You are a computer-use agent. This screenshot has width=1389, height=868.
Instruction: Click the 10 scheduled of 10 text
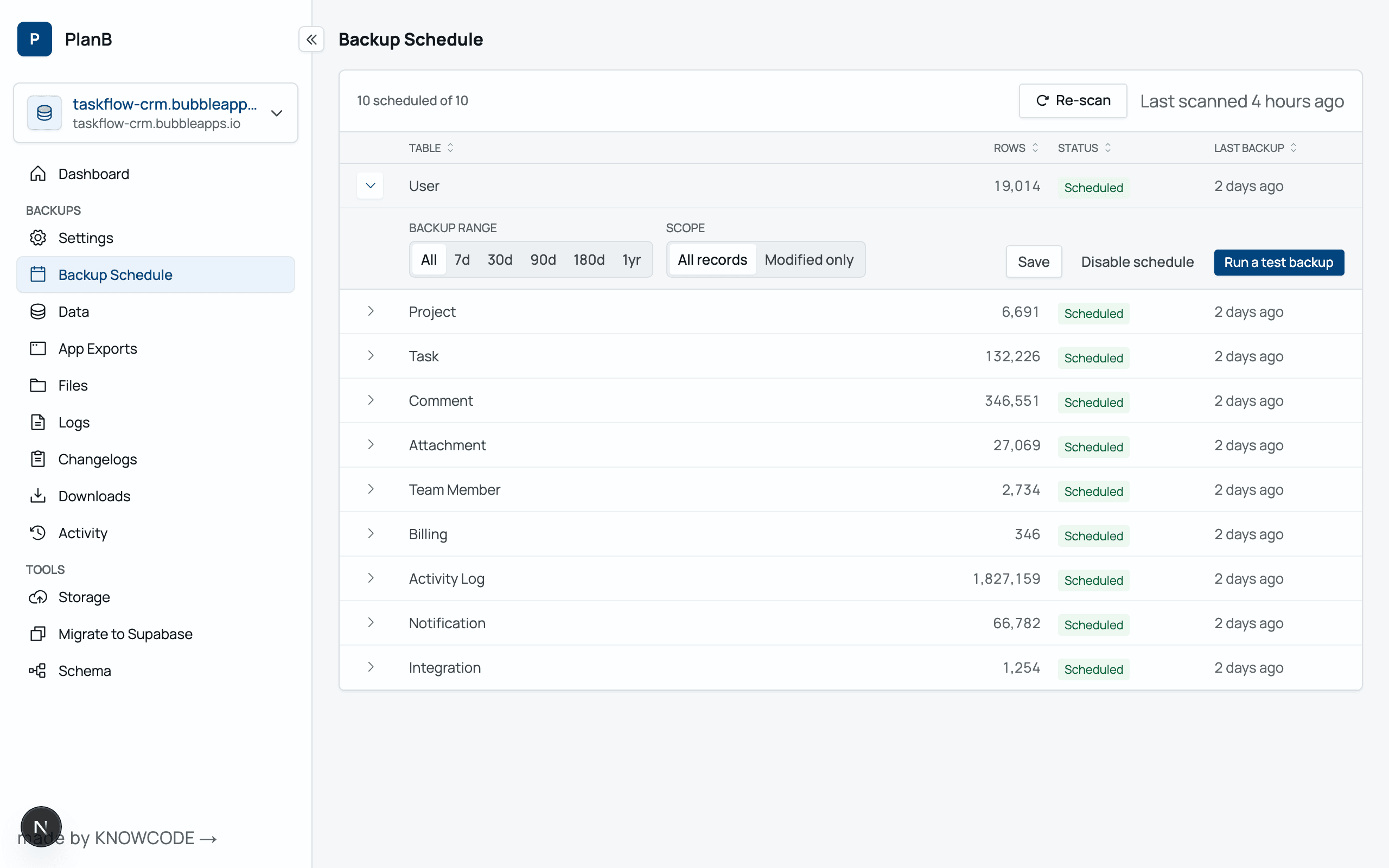[412, 100]
